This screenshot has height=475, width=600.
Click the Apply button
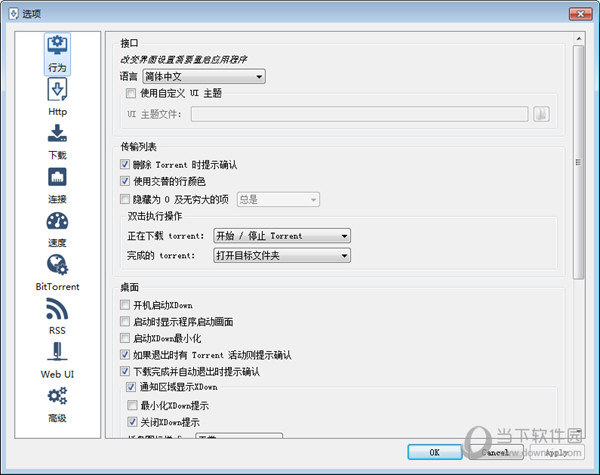click(x=557, y=452)
